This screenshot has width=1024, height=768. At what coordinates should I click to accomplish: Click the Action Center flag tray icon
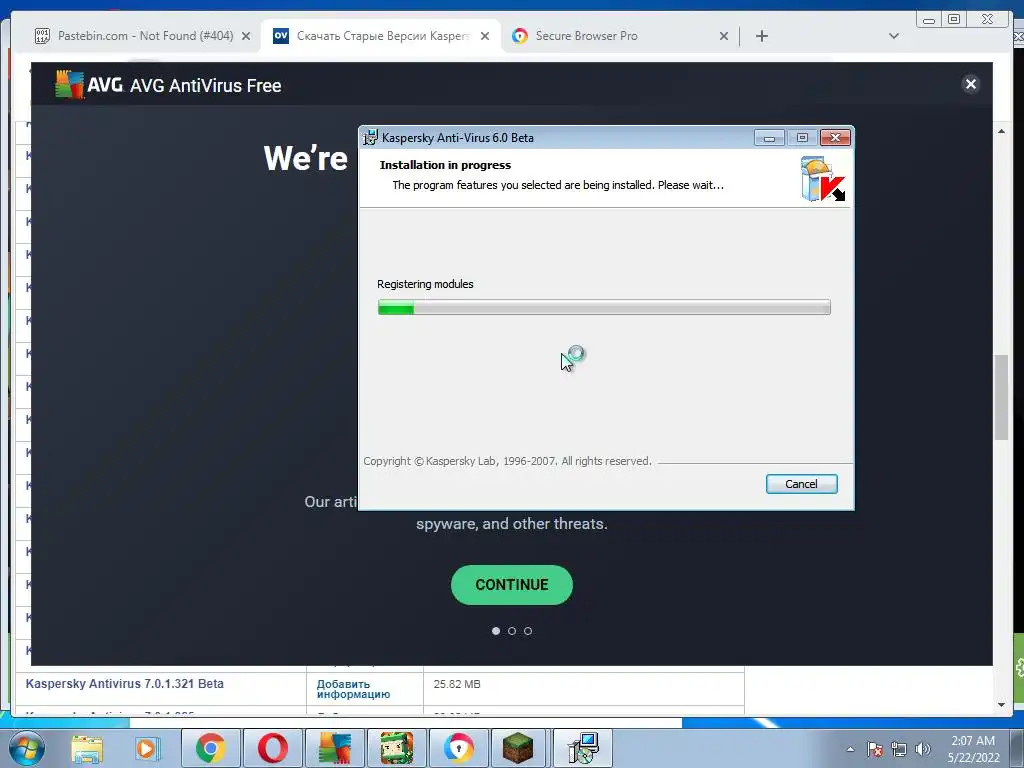(x=875, y=749)
